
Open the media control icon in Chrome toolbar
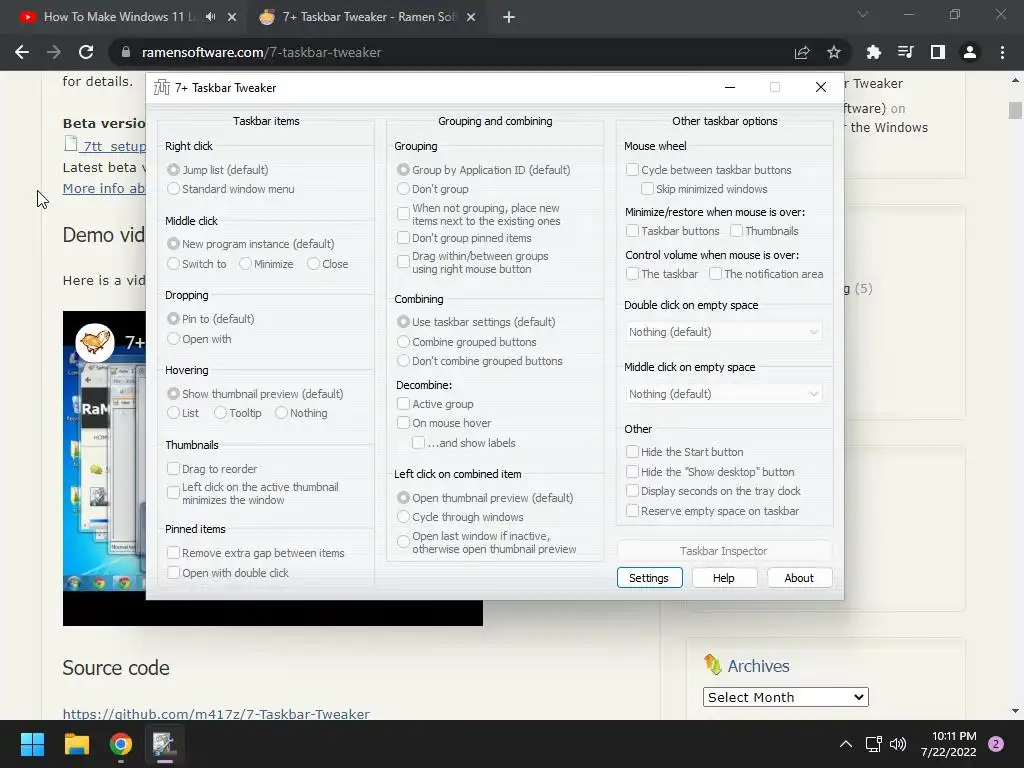905,52
